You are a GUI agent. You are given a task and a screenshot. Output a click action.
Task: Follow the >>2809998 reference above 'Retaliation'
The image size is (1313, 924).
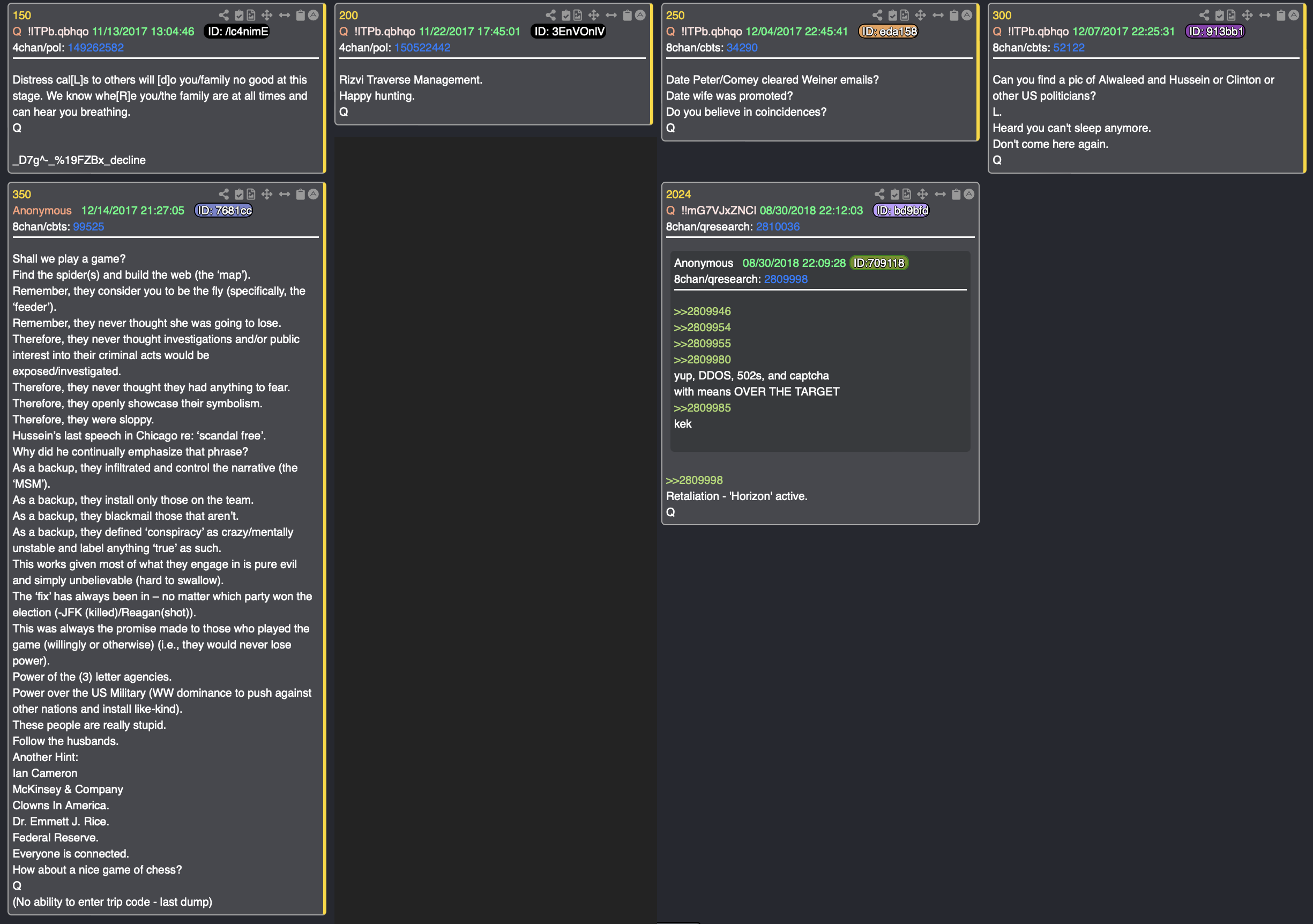point(694,480)
